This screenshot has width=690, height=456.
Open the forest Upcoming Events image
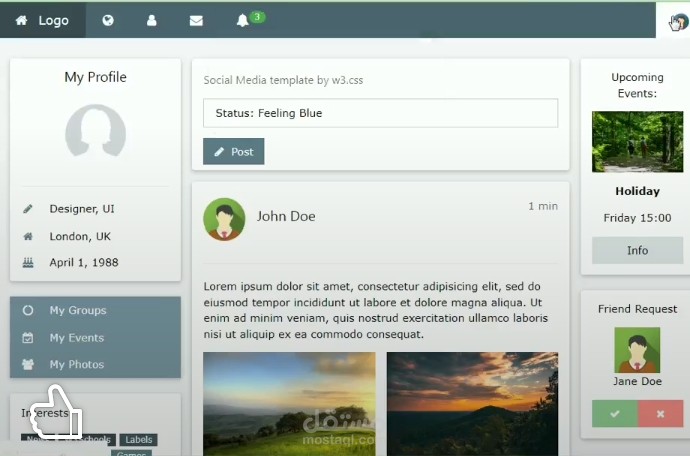coord(638,142)
